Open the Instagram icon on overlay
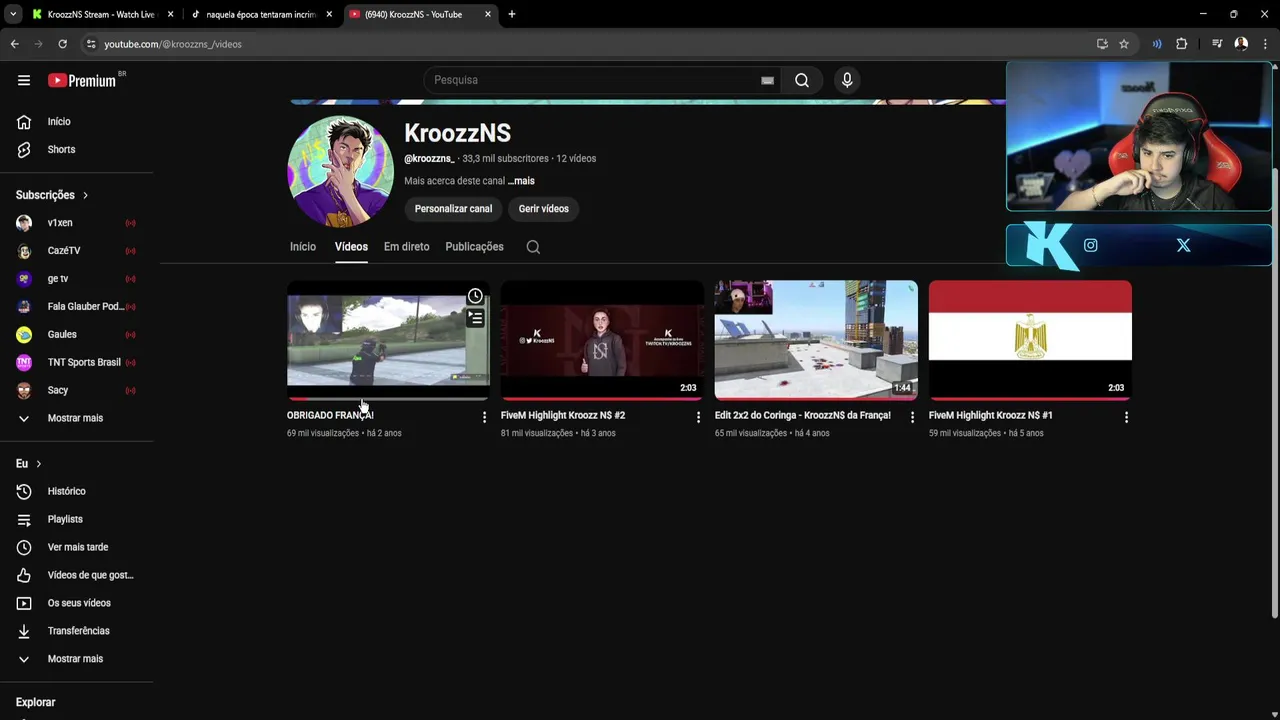This screenshot has width=1280, height=720. coord(1090,245)
